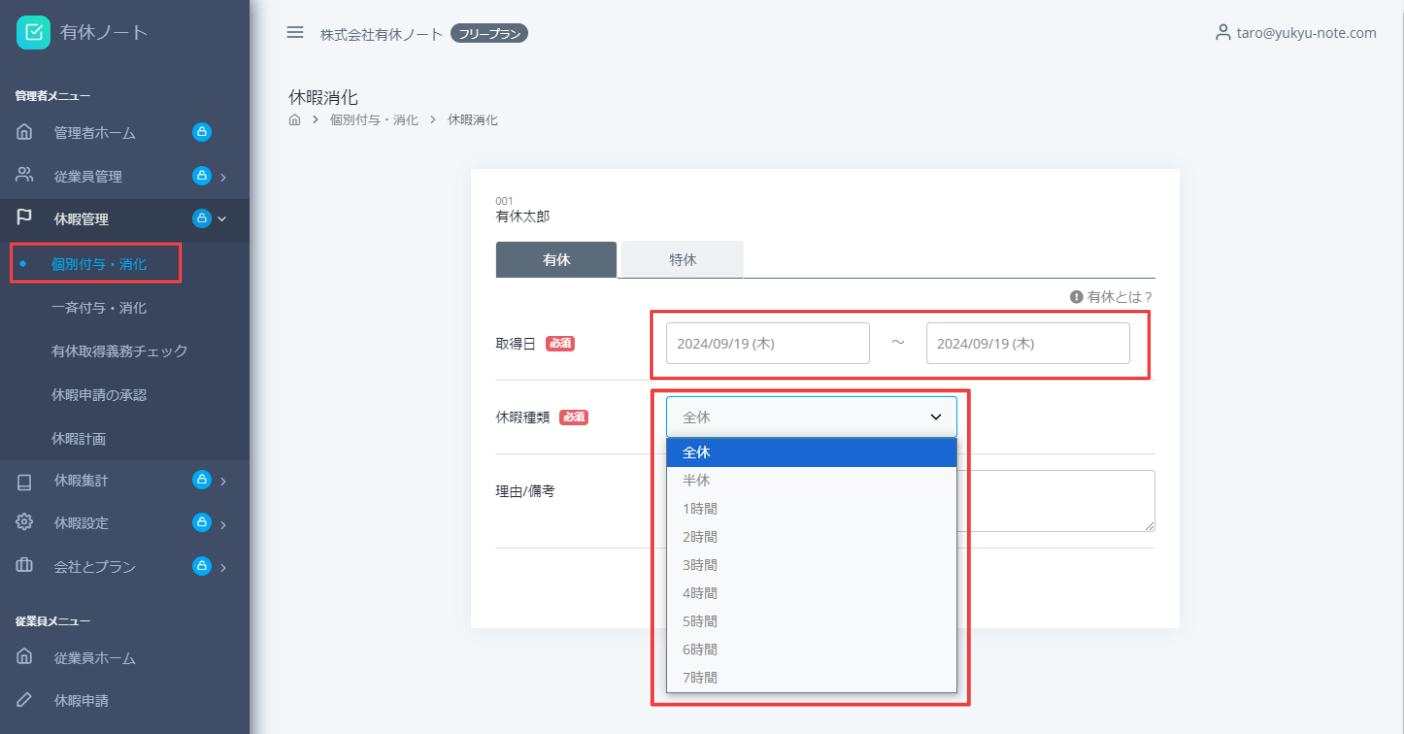
Task: Click the 有休とは？ help icon
Action: pyautogui.click(x=1077, y=297)
